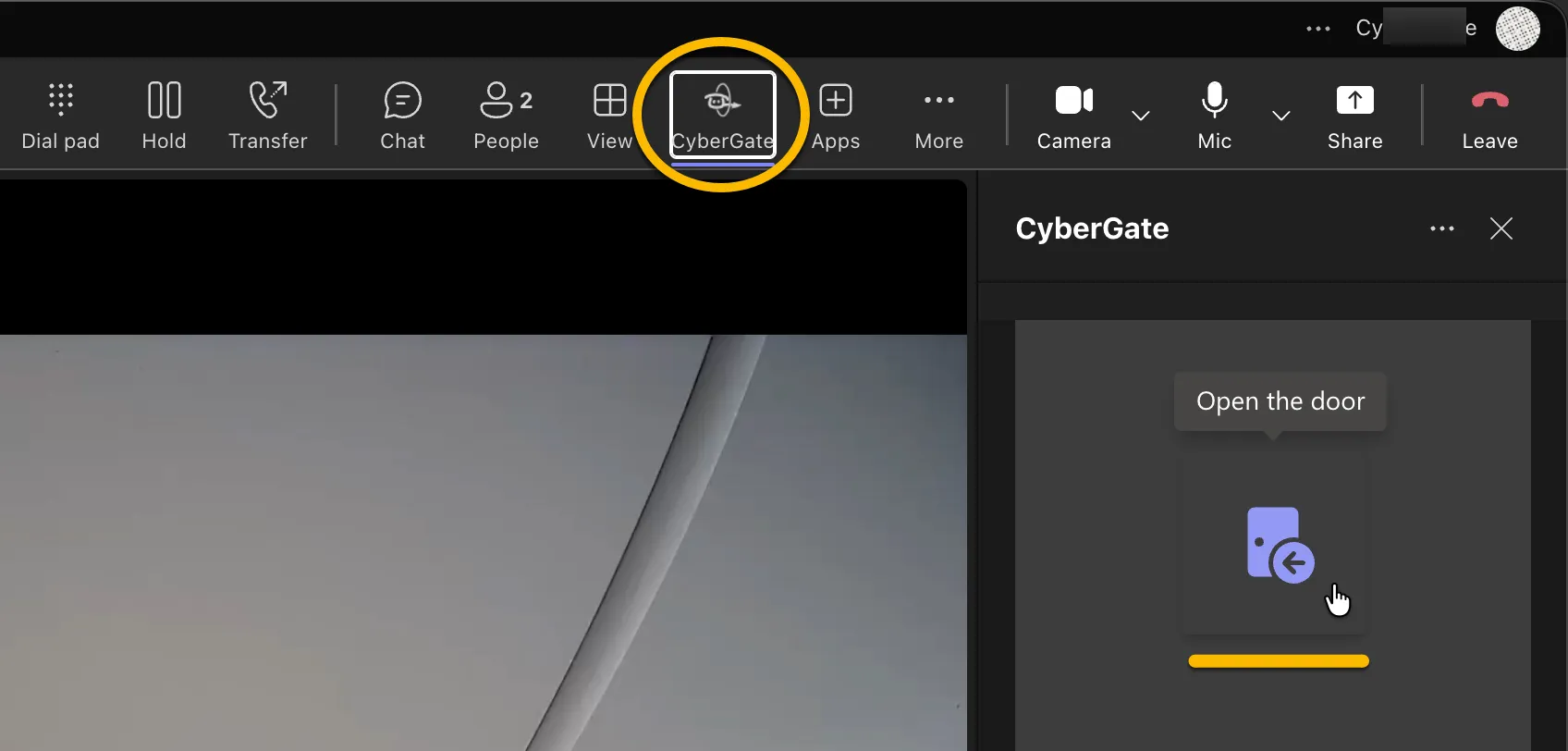Expand the Mic options chevron
The height and width of the screenshot is (751, 1568).
tap(1281, 116)
